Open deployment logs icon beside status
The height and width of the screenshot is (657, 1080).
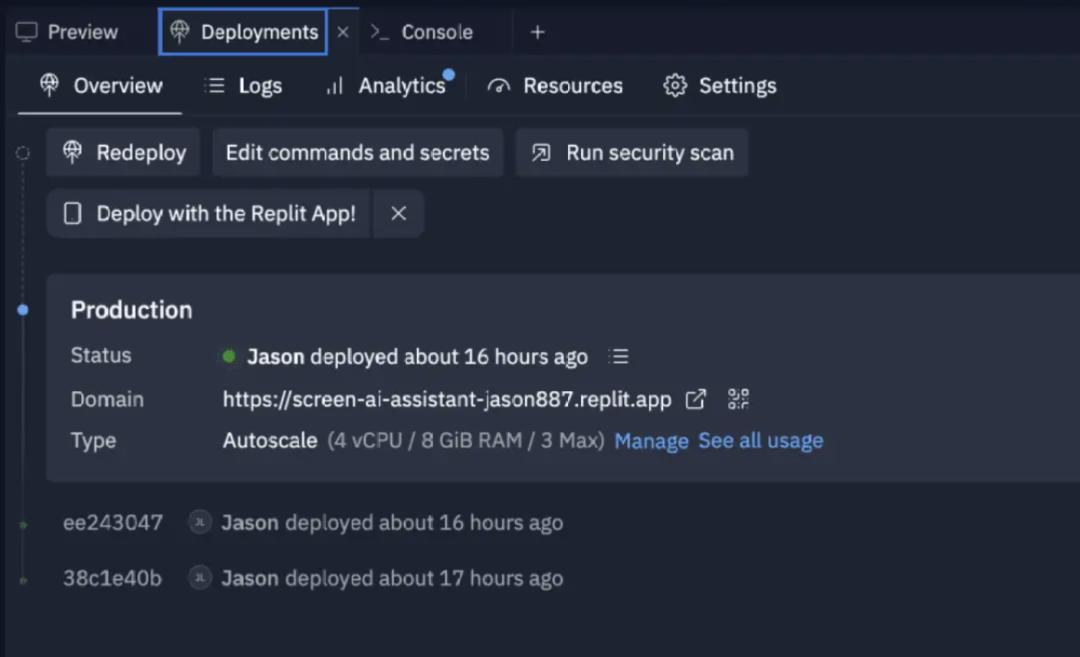(620, 356)
